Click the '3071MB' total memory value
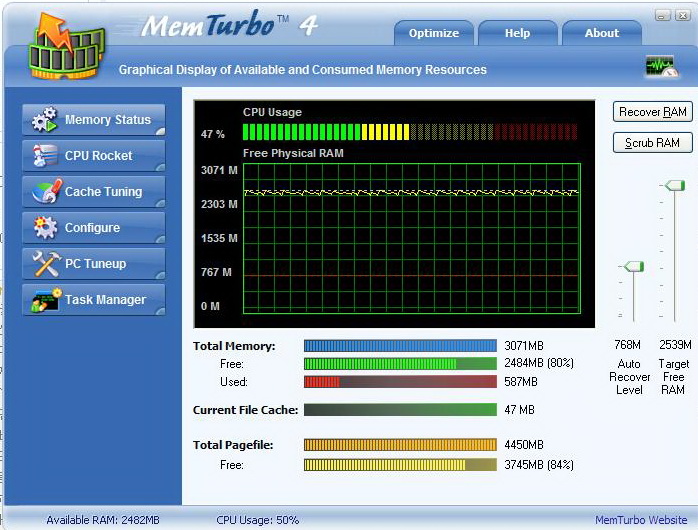 point(524,346)
